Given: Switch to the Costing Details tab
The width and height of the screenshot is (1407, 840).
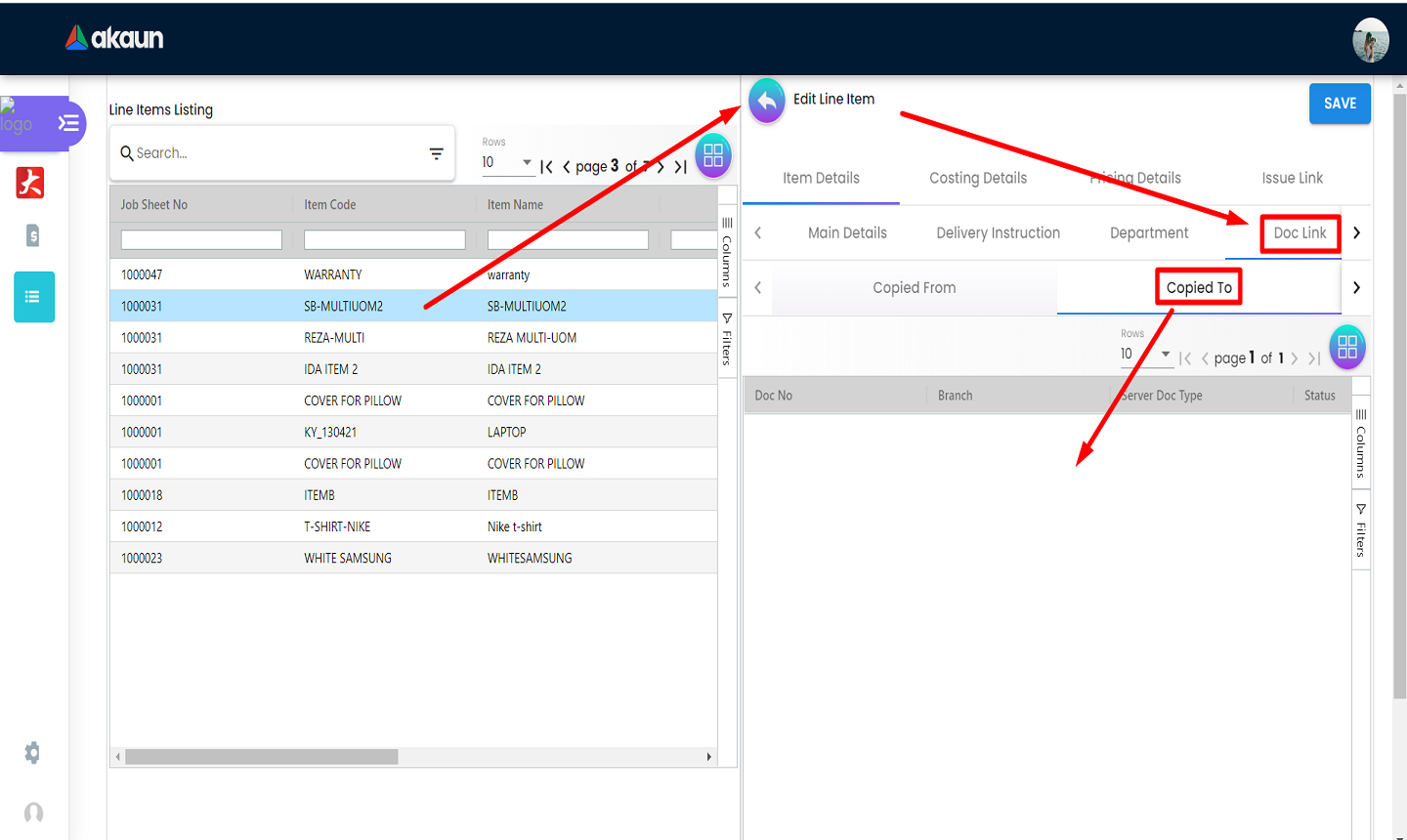Looking at the screenshot, I should (x=977, y=178).
